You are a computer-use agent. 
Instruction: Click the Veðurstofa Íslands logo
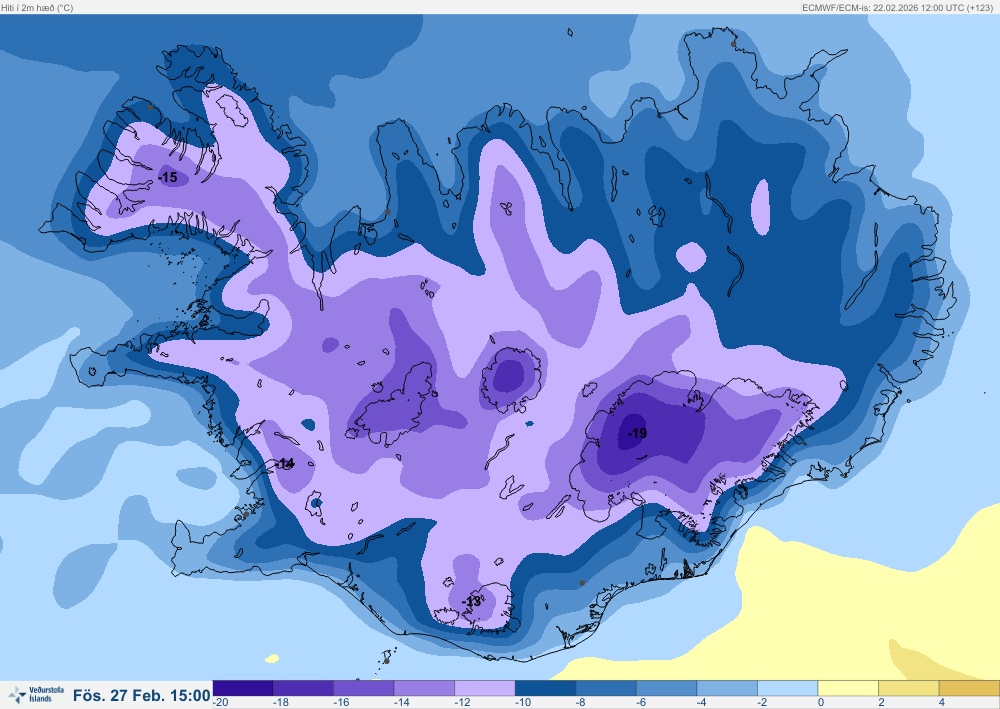click(x=37, y=694)
